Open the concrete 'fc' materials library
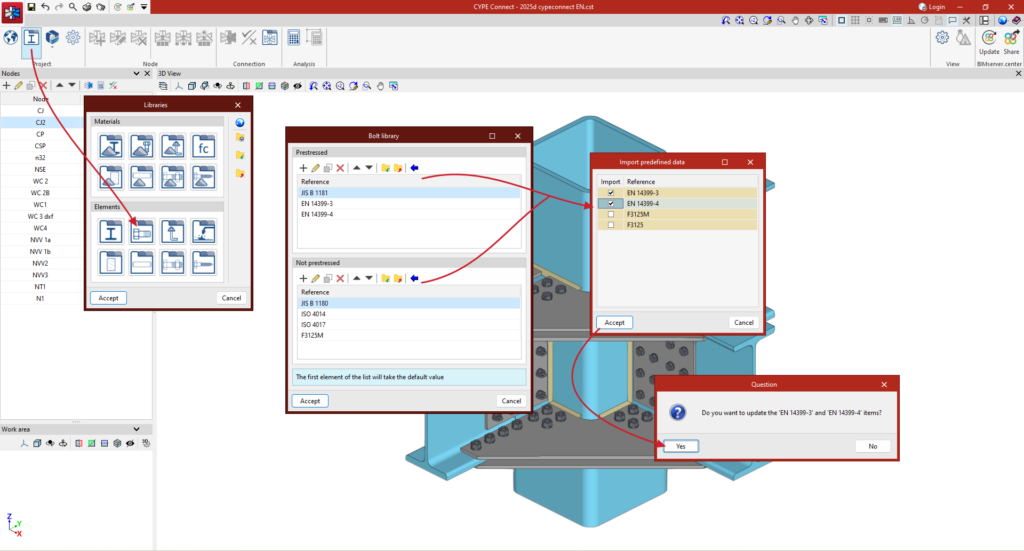The width and height of the screenshot is (1024, 551). click(x=204, y=147)
